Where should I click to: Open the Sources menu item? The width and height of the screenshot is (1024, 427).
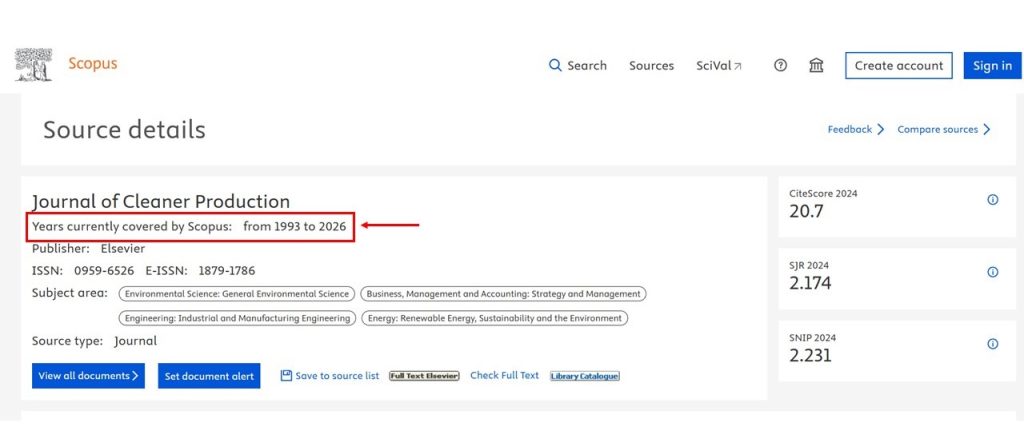coord(651,65)
